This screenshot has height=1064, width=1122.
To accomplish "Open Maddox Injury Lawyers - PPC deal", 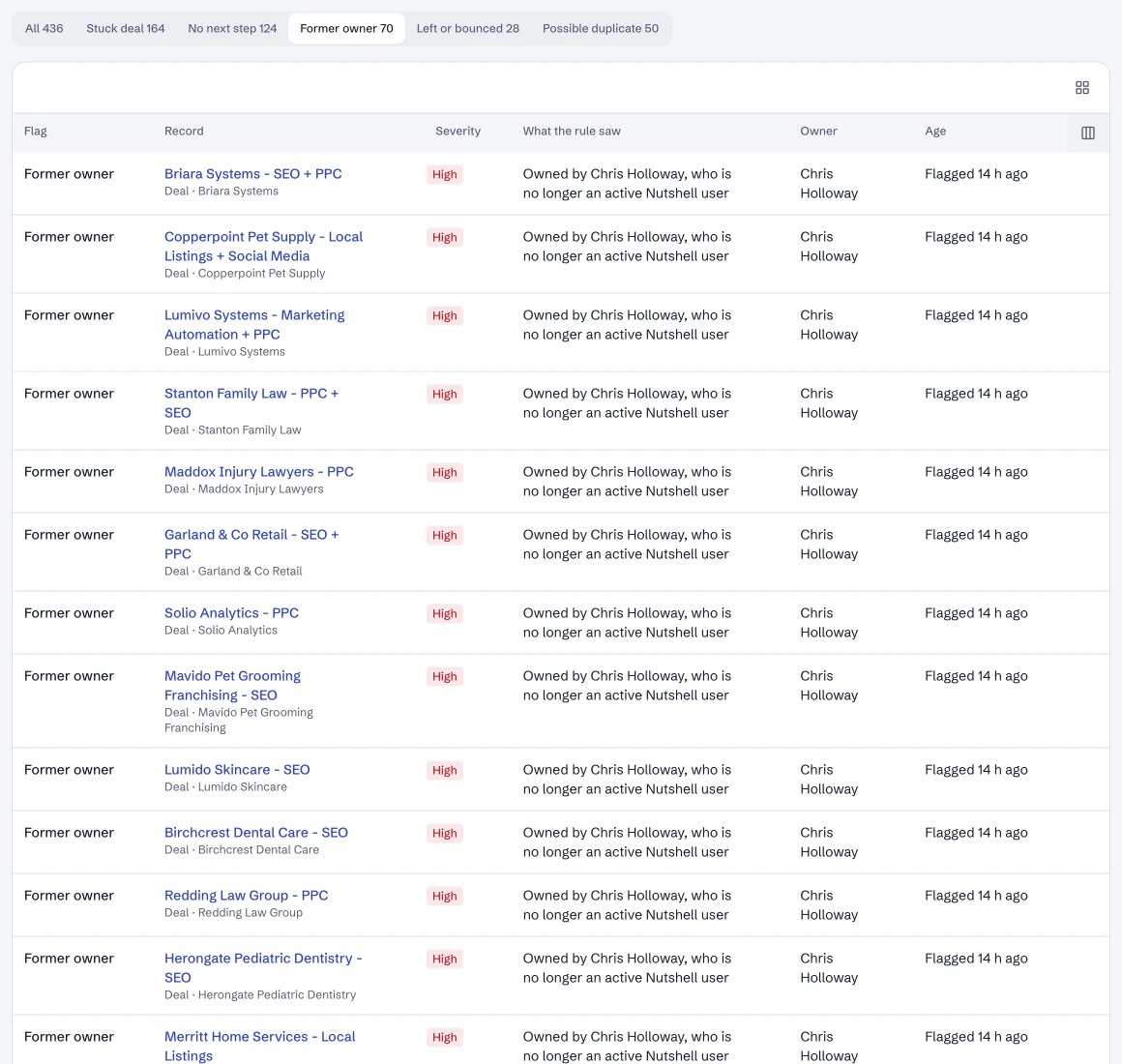I will tap(259, 471).
